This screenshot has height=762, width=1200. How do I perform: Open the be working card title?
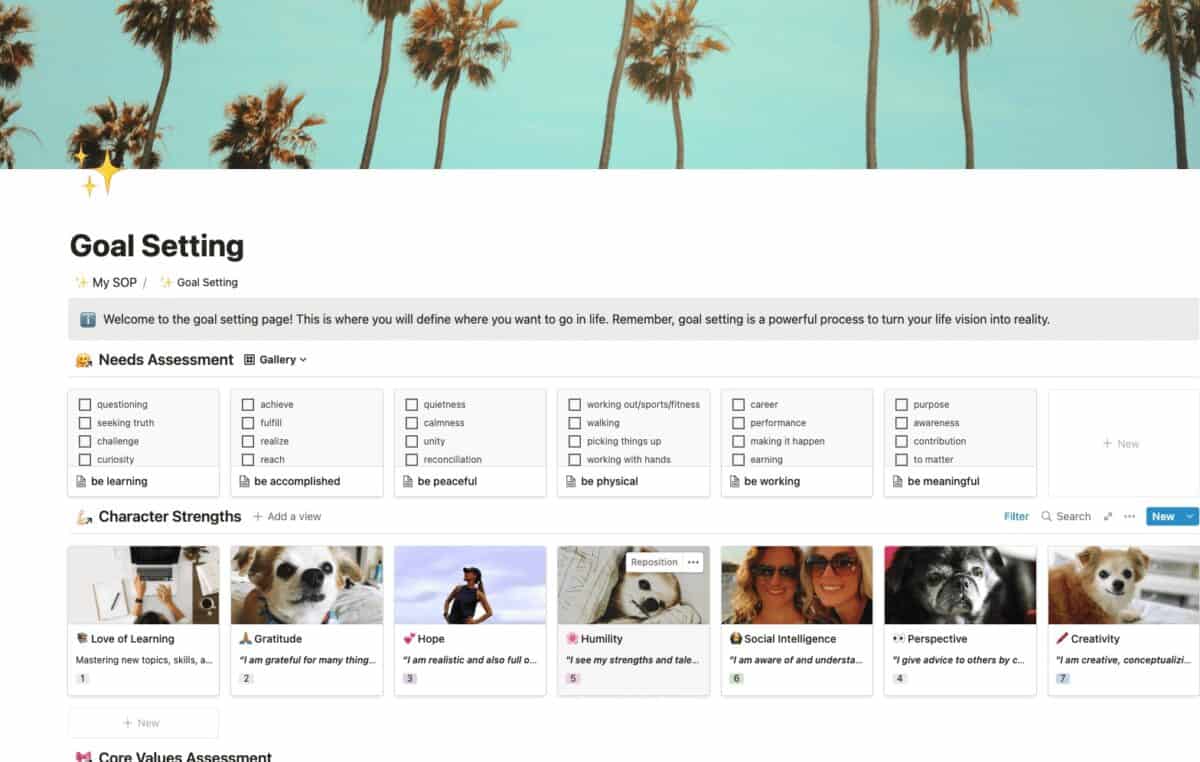click(772, 482)
